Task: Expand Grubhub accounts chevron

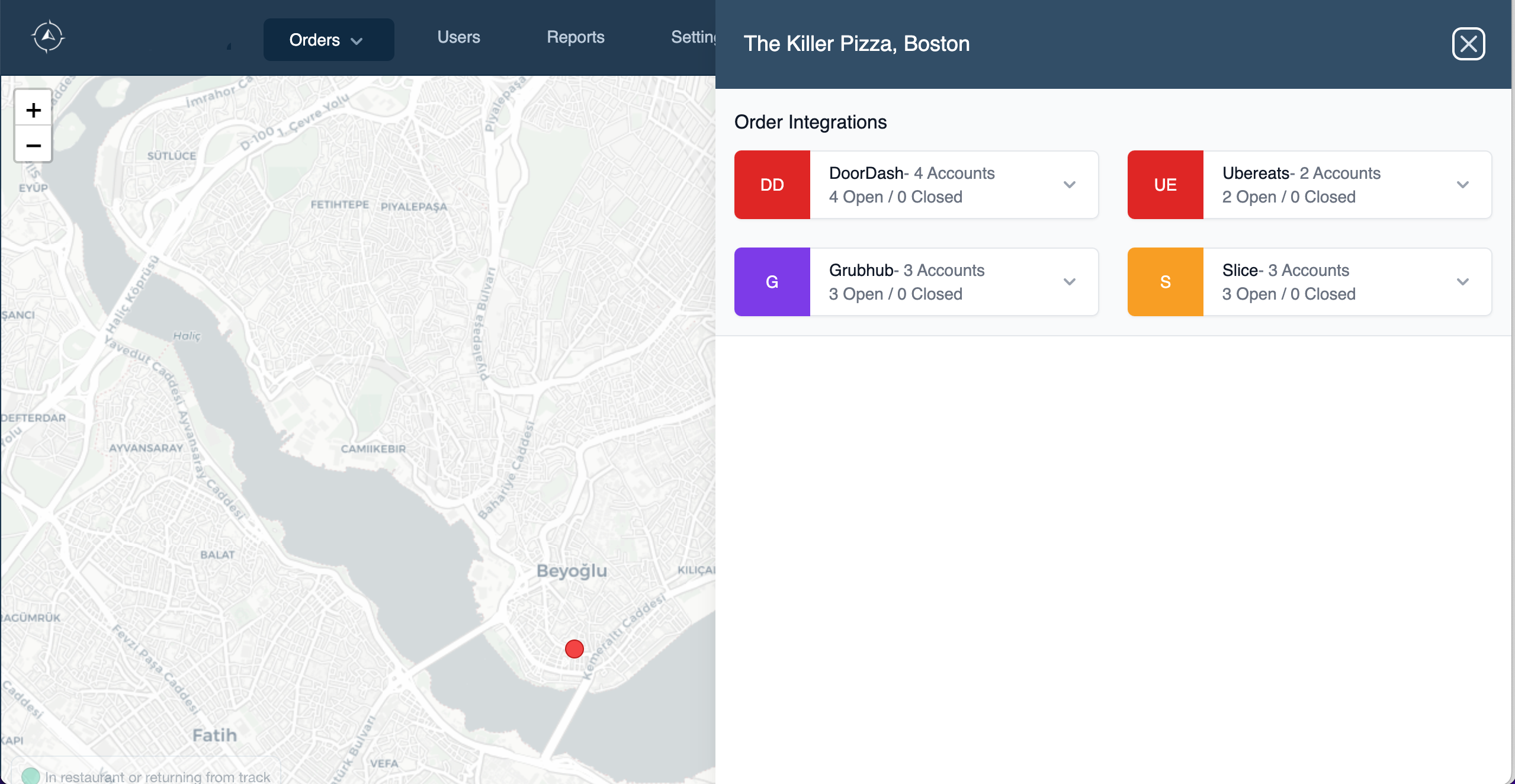Action: coord(1069,282)
